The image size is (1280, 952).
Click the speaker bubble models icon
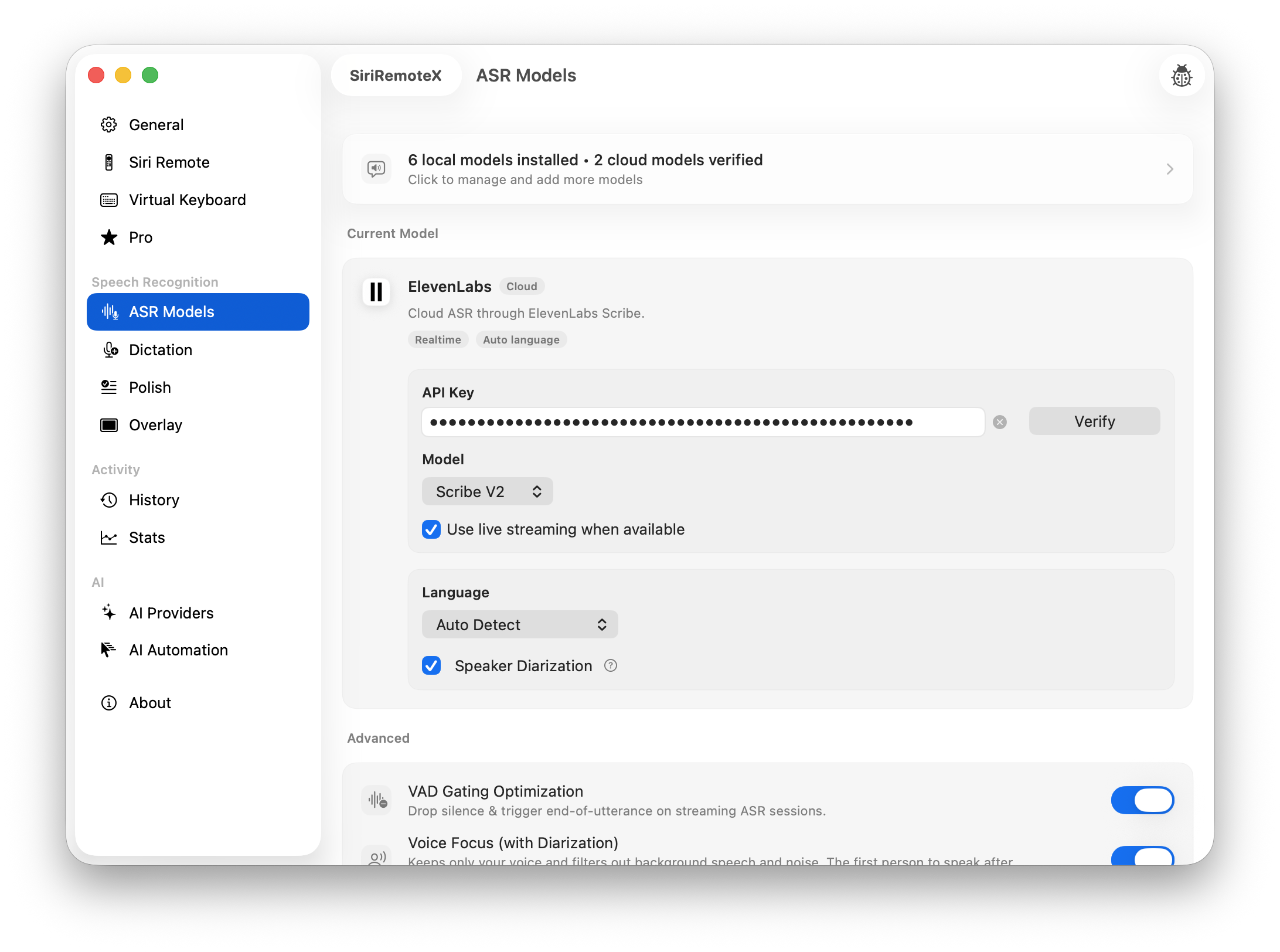click(x=376, y=169)
